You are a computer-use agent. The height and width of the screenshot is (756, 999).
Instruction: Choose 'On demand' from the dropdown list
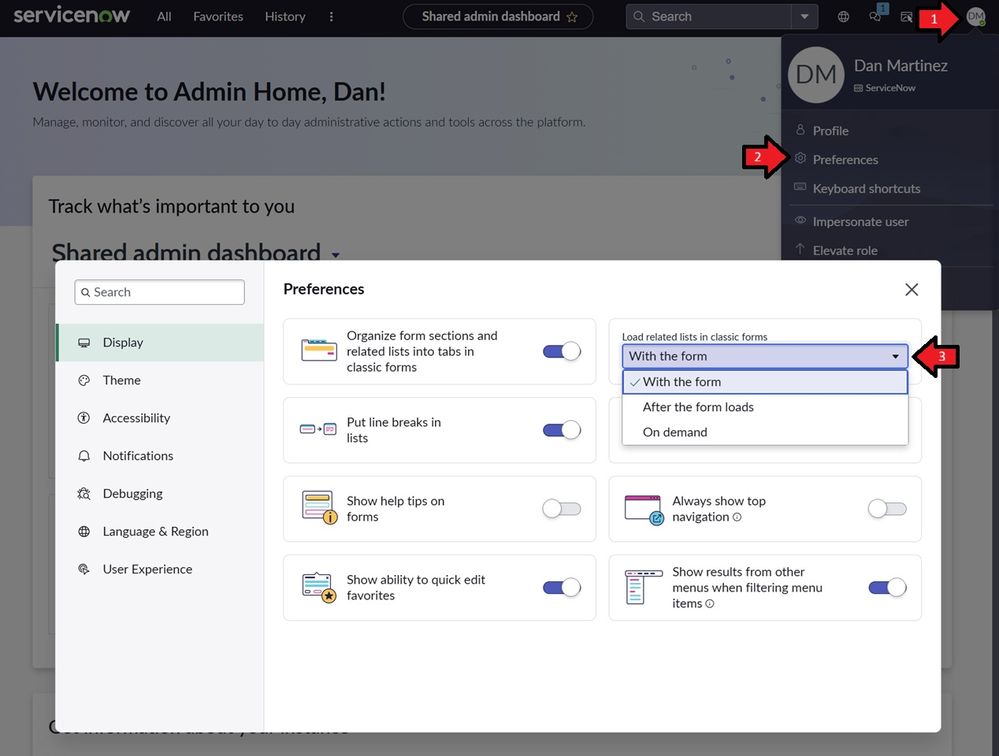pyautogui.click(x=675, y=432)
